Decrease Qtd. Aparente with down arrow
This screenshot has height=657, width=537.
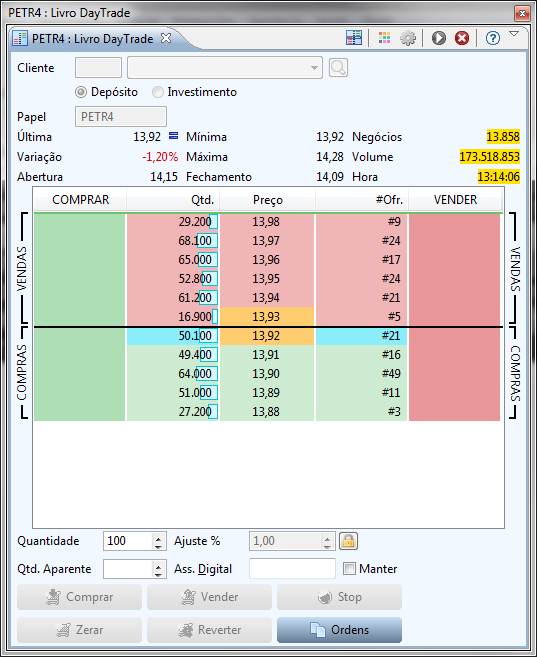pyautogui.click(x=158, y=574)
